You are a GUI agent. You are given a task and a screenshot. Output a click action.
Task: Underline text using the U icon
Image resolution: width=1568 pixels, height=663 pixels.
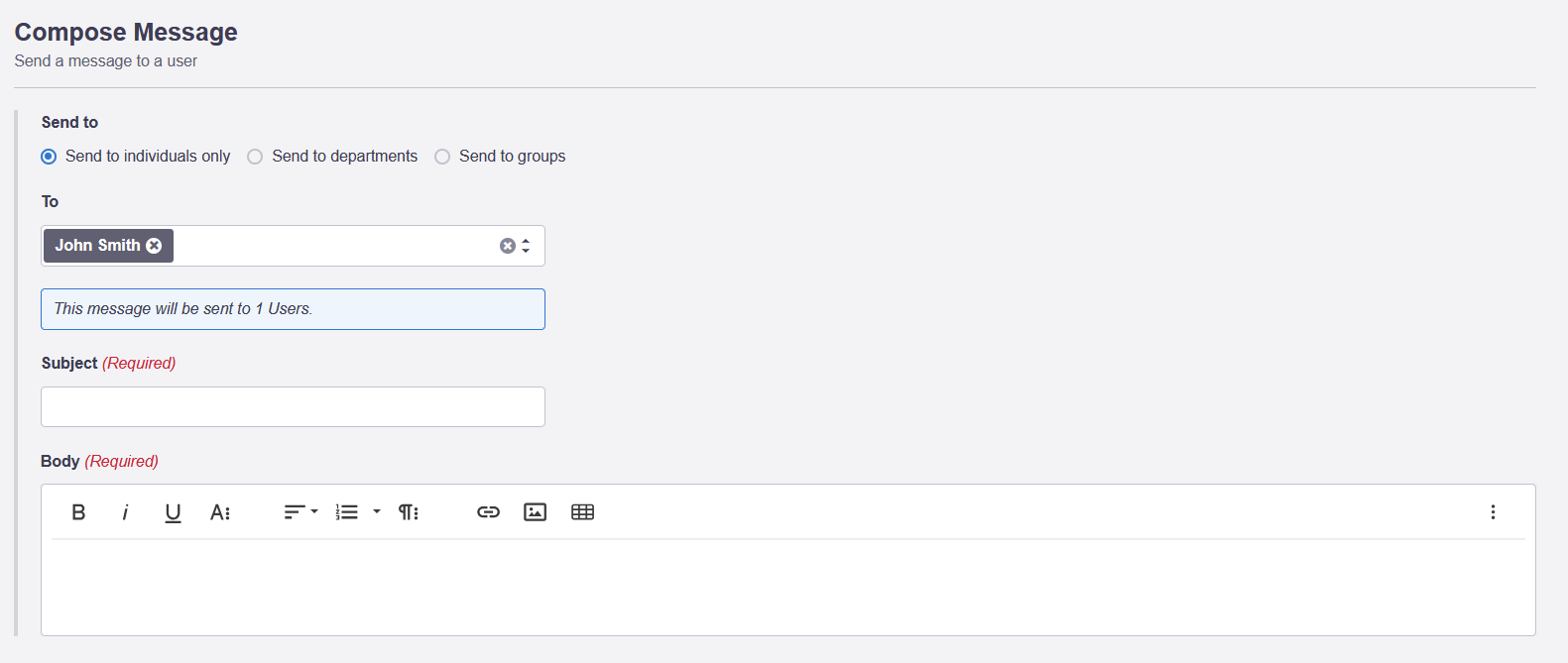point(173,512)
